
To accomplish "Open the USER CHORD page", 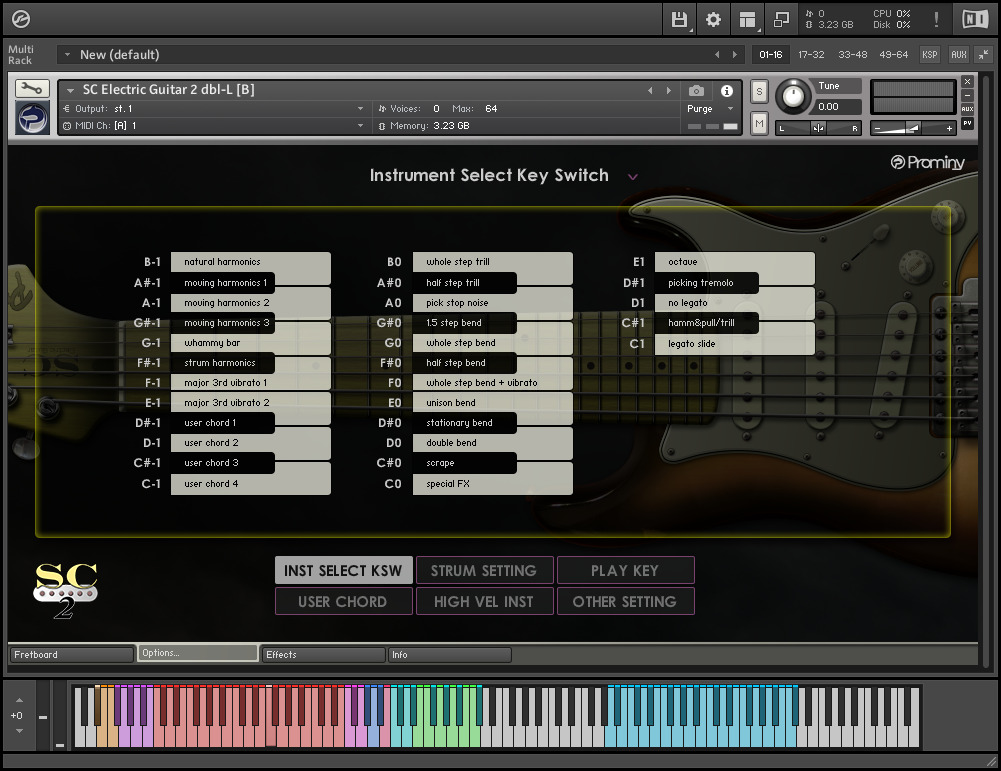I will 343,601.
